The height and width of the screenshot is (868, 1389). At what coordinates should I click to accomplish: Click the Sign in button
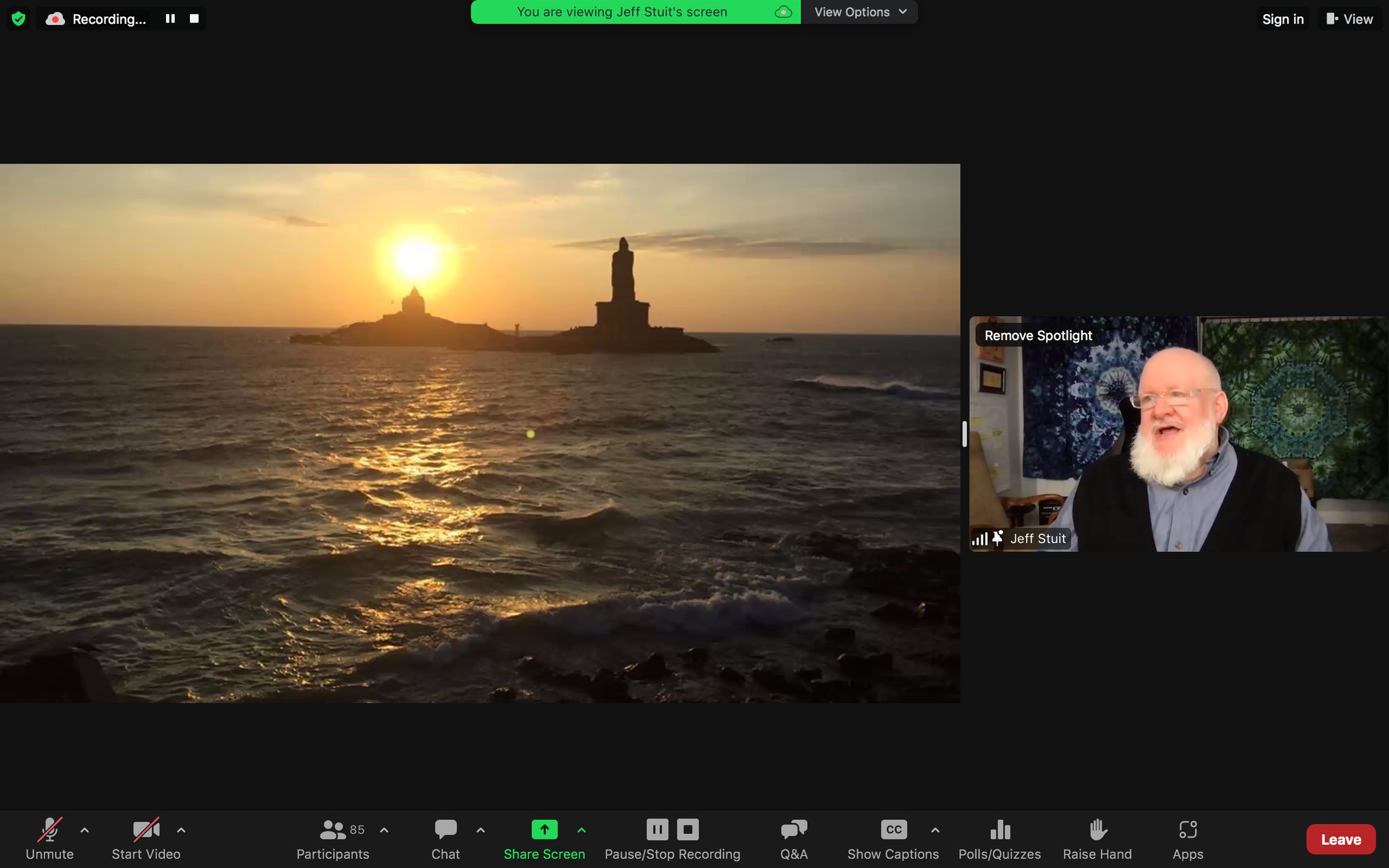pyautogui.click(x=1283, y=19)
